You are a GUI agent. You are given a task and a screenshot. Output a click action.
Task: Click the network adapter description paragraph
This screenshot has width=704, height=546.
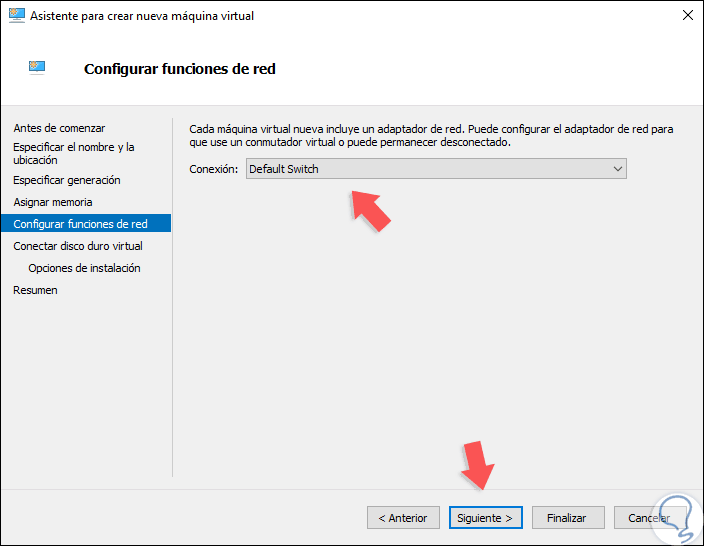click(430, 135)
